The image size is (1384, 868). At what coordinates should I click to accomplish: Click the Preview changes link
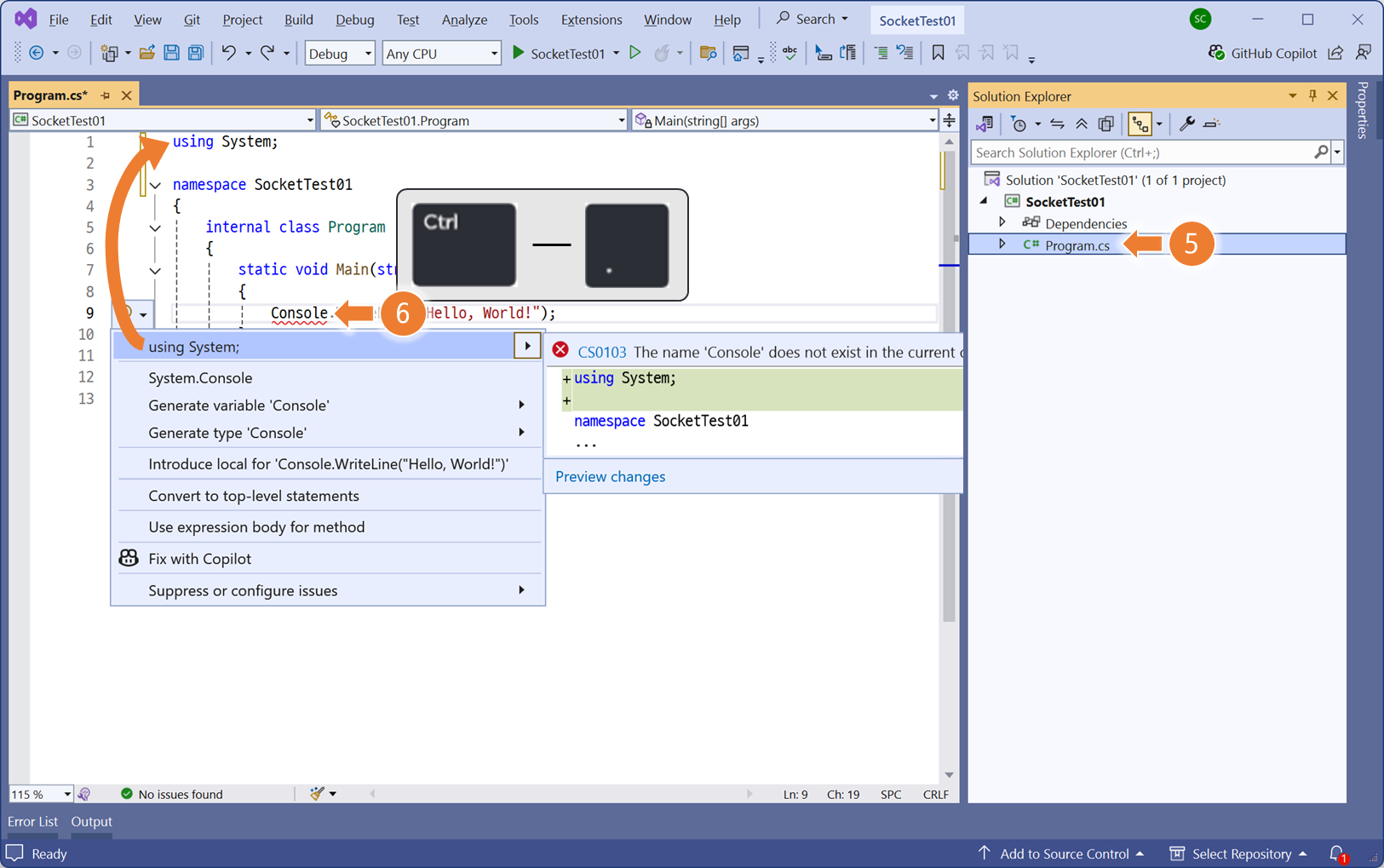point(610,476)
